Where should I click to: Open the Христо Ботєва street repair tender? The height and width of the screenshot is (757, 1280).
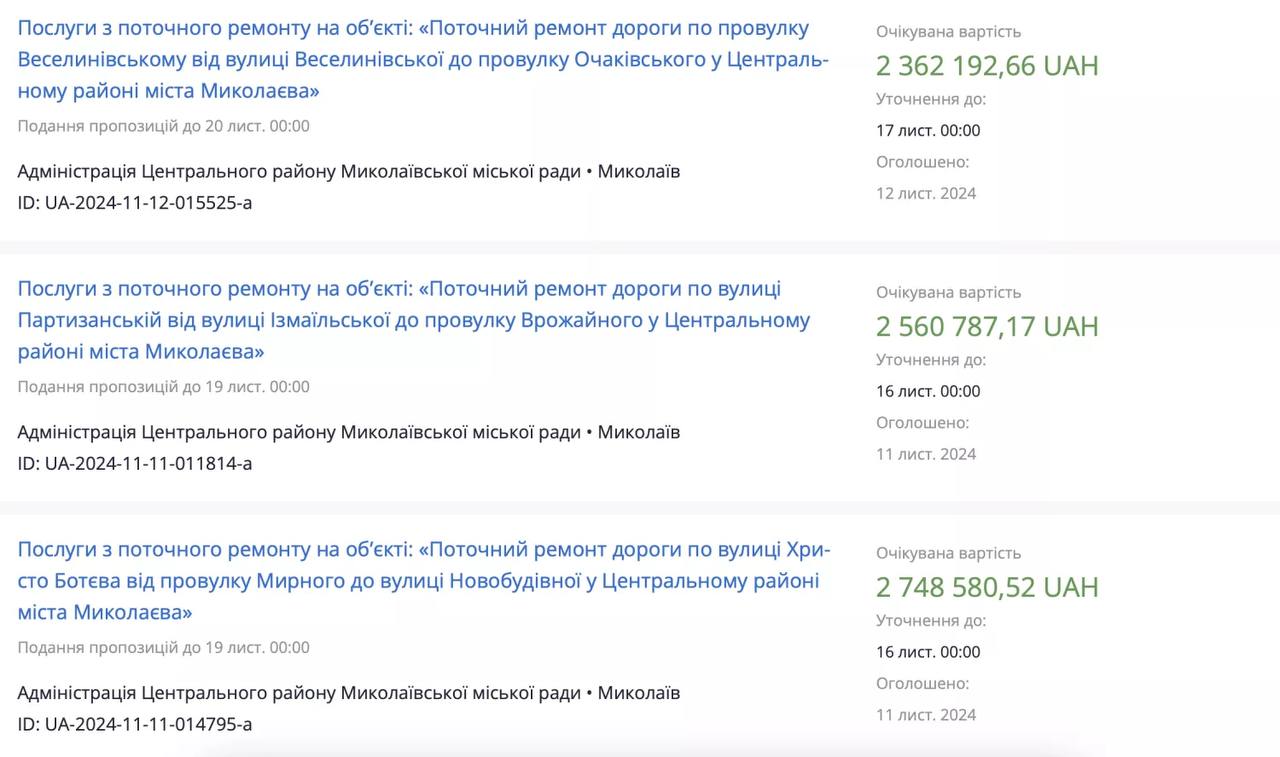point(423,580)
